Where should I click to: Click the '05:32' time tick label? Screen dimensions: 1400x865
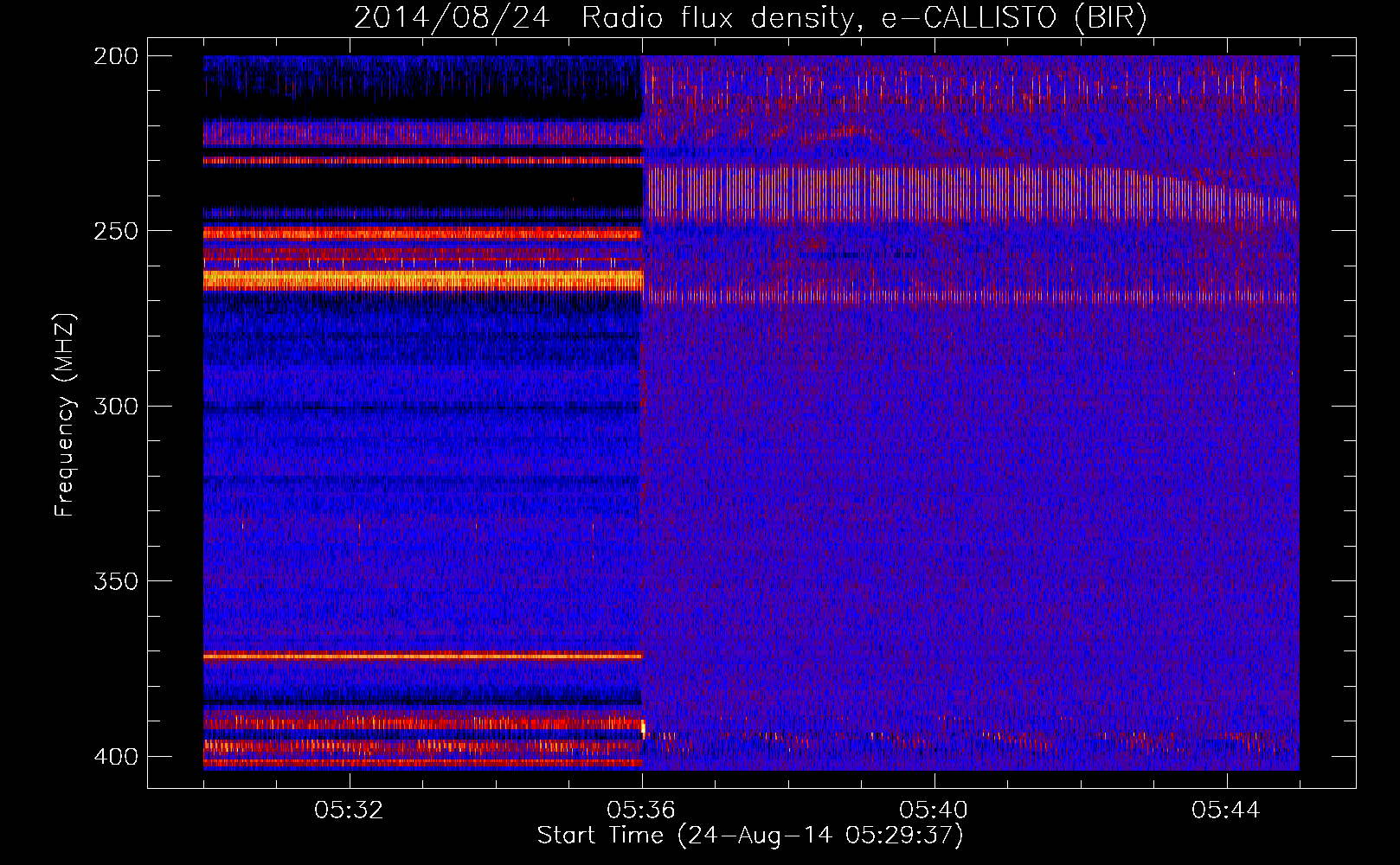[350, 811]
